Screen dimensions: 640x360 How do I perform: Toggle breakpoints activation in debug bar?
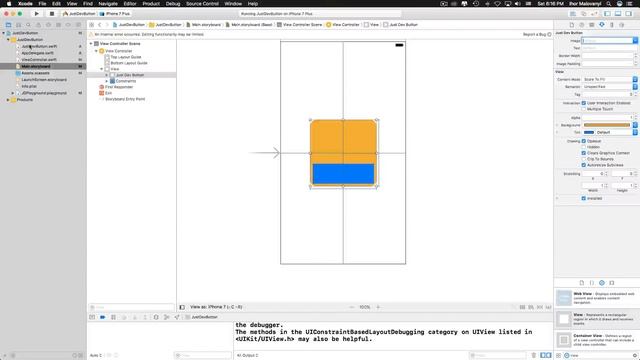103,317
